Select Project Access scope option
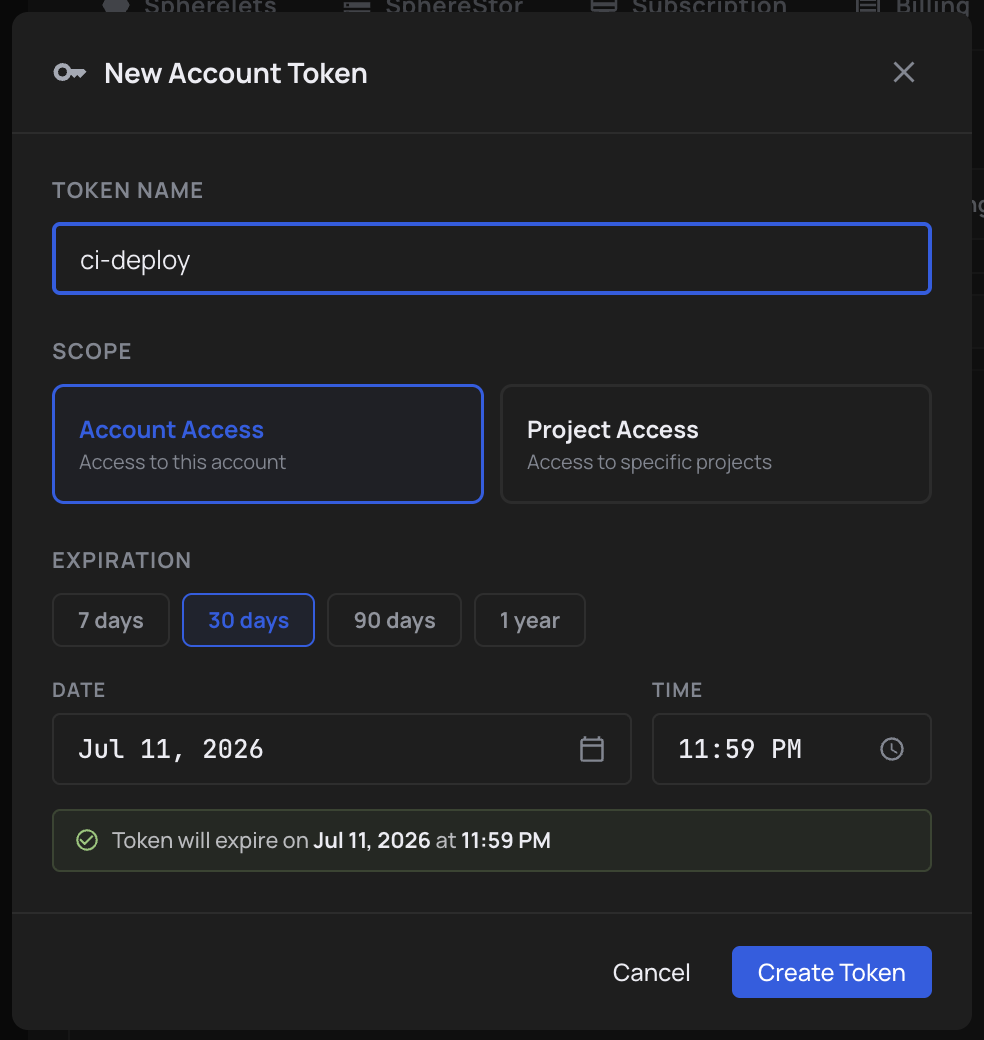Viewport: 984px width, 1040px height. pyautogui.click(x=715, y=444)
